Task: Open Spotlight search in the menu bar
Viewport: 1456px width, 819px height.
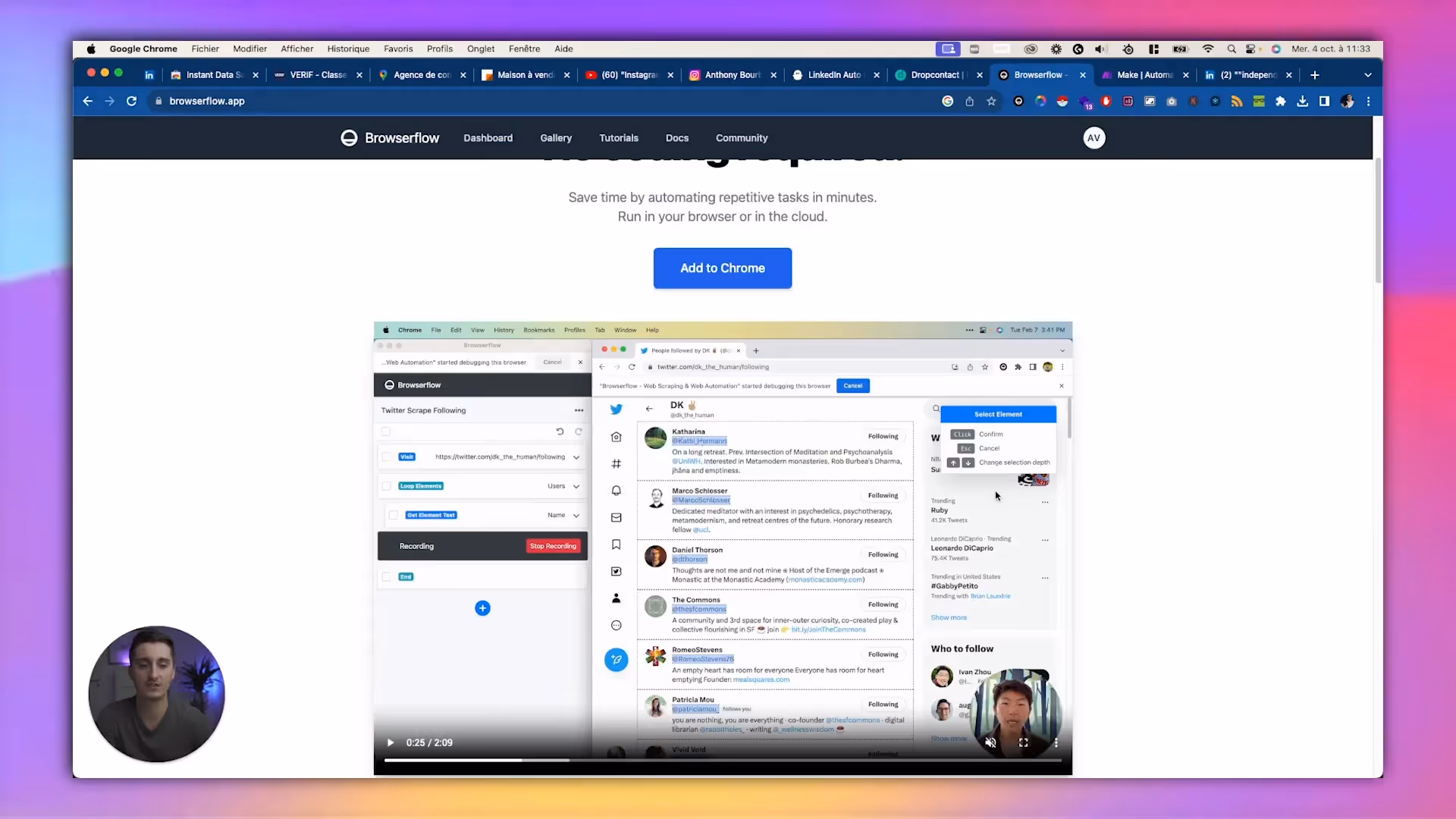Action: click(x=1232, y=49)
